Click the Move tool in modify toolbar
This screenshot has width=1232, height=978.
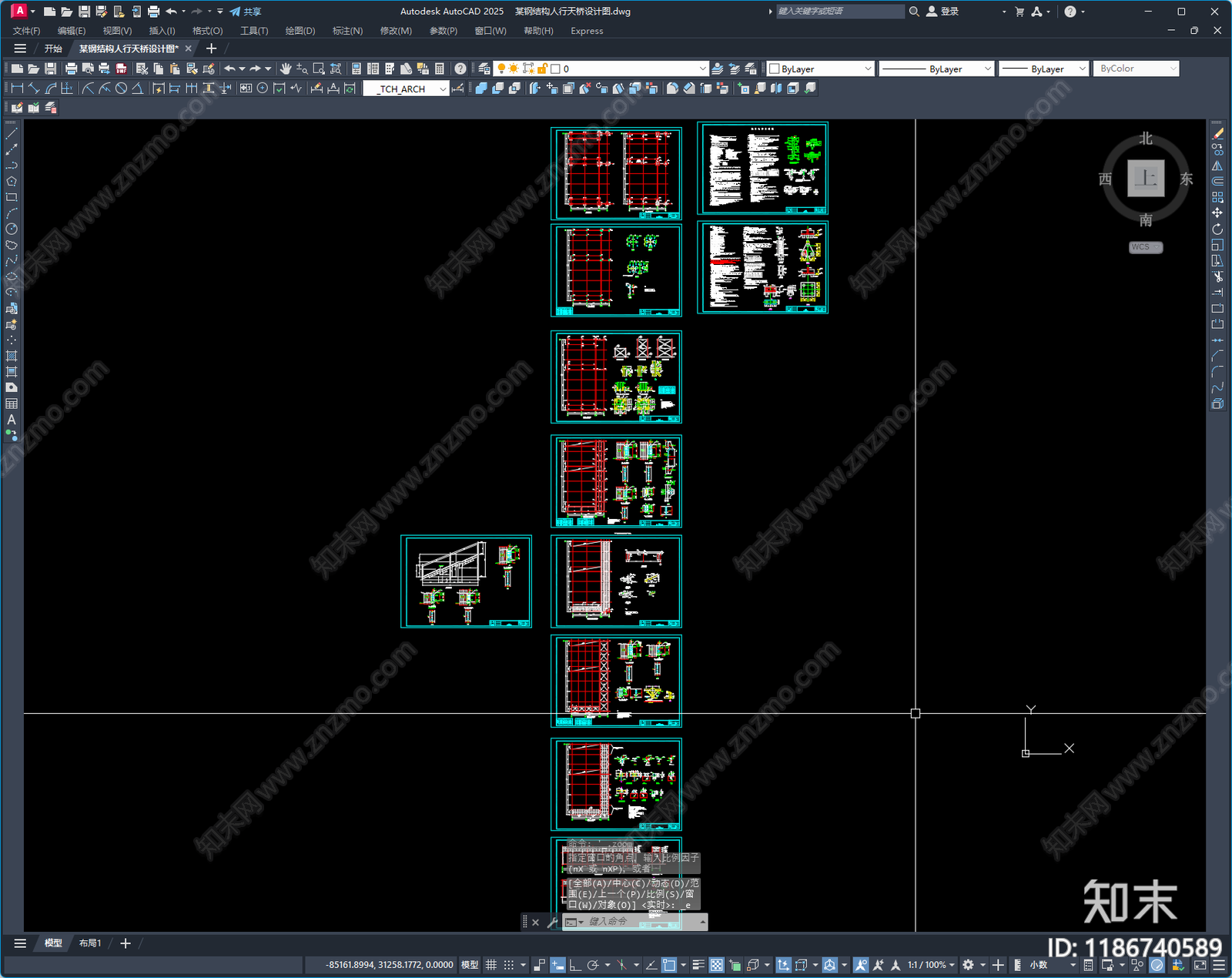tap(1217, 213)
